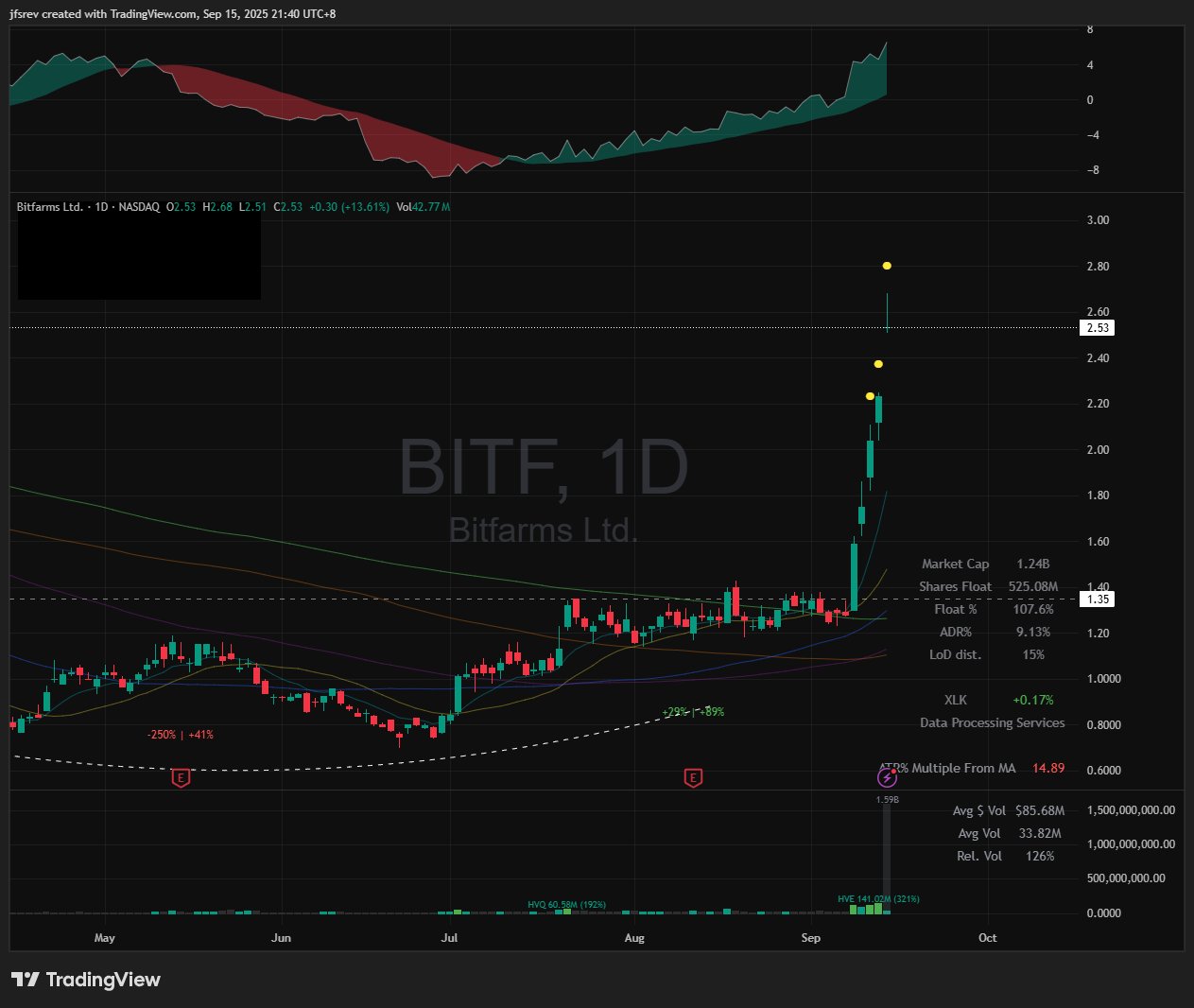Click the 14.89 ATR multiple value
1194x1008 pixels.
click(x=1048, y=768)
